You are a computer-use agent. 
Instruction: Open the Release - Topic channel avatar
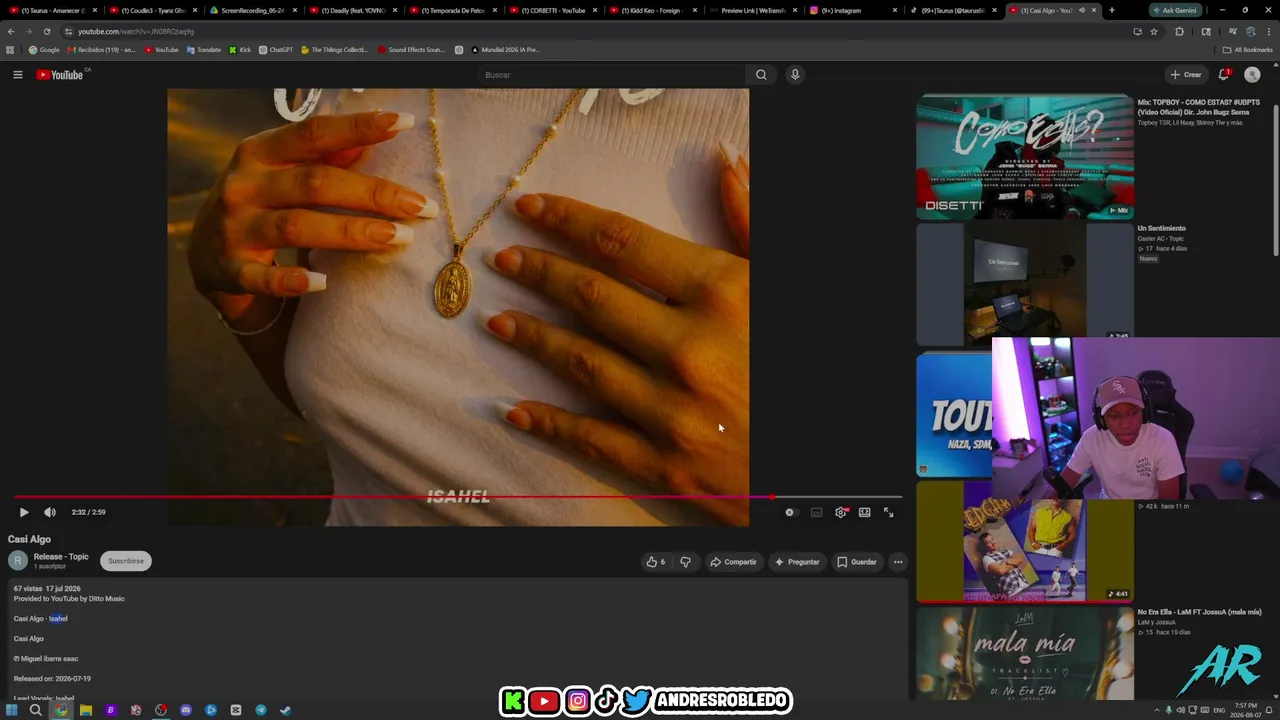tap(18, 561)
